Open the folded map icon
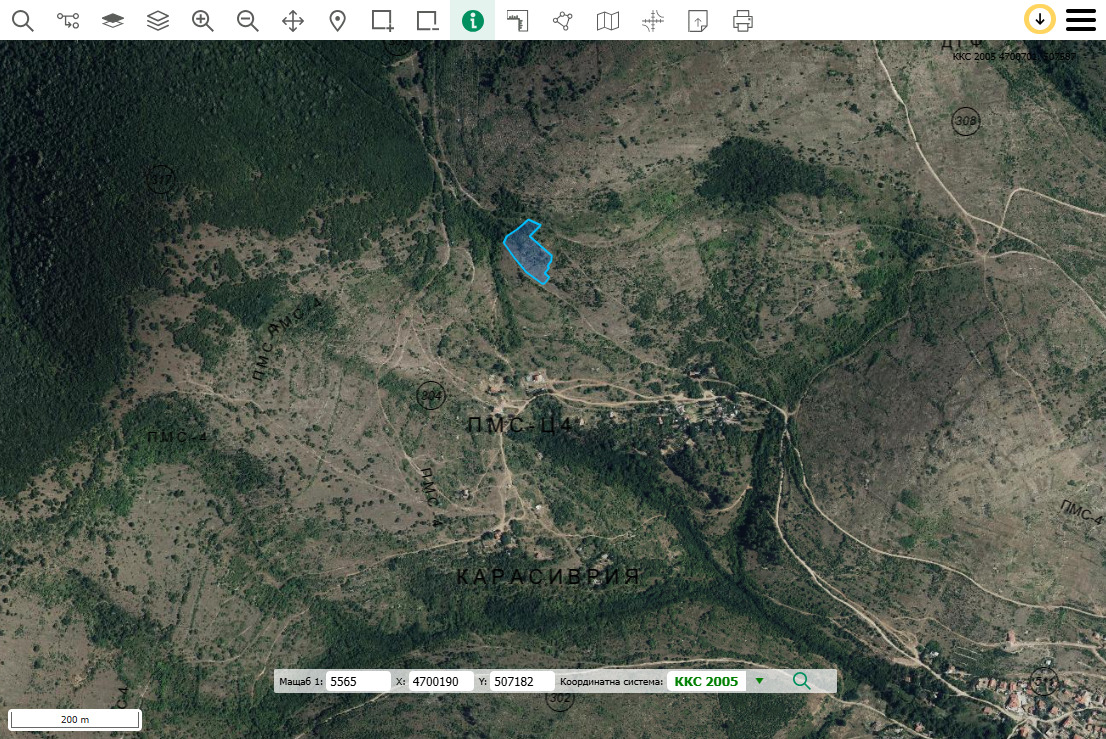The width and height of the screenshot is (1106, 739). [608, 20]
